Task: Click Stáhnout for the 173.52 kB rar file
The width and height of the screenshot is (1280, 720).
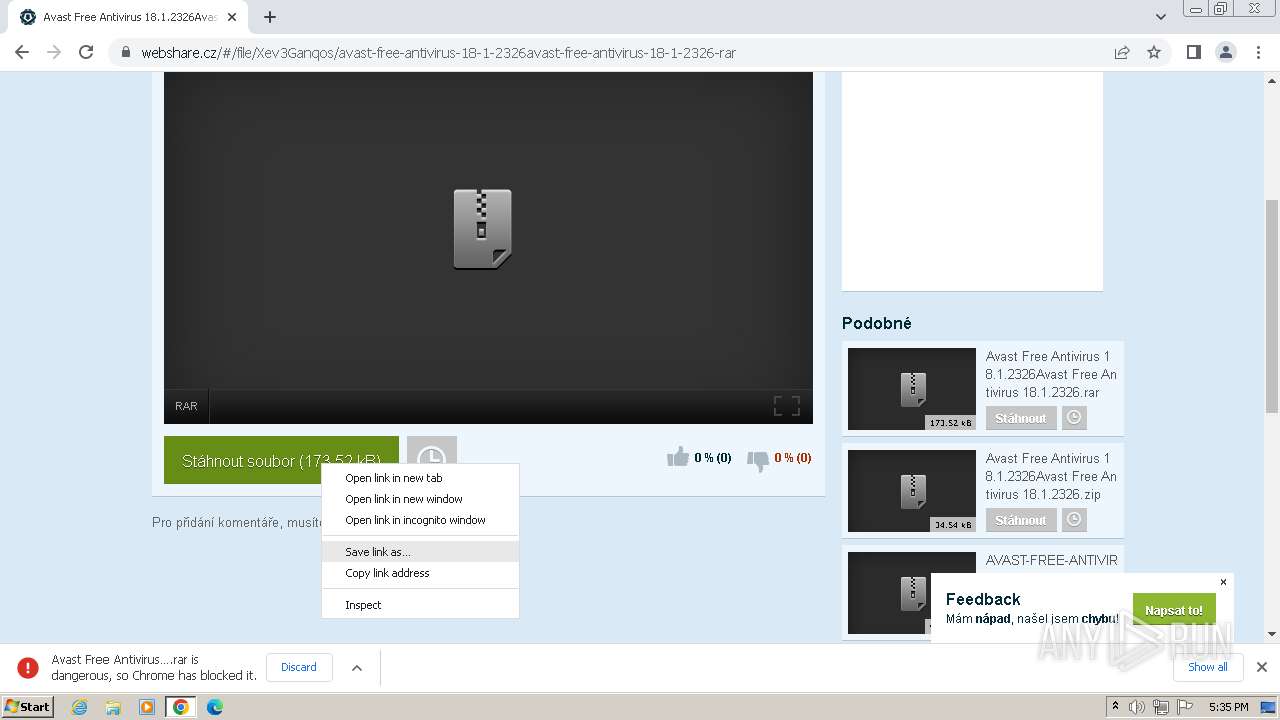Action: point(1021,418)
